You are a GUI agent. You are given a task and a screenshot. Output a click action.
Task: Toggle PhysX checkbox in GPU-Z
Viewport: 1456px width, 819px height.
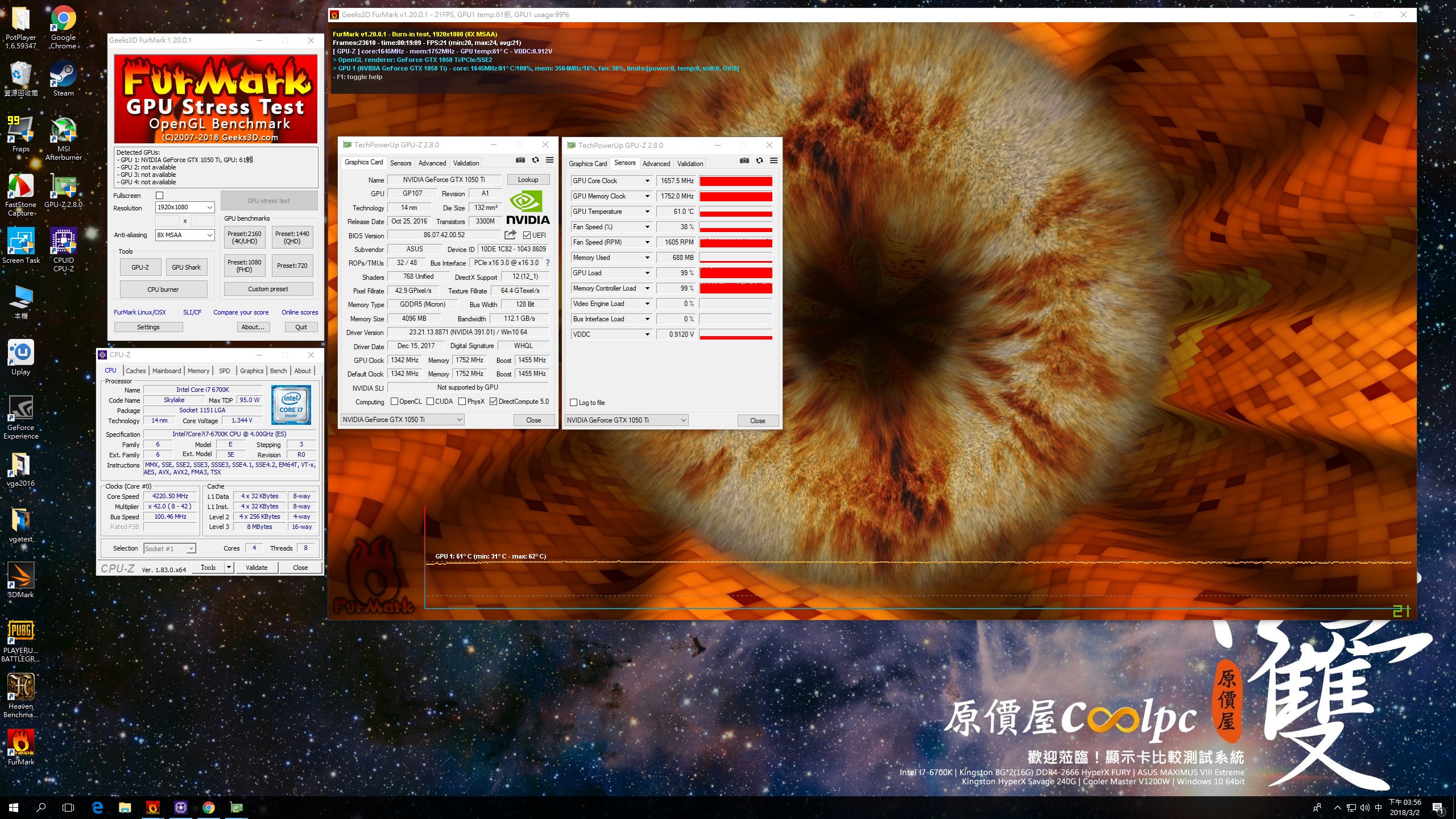[x=462, y=402]
